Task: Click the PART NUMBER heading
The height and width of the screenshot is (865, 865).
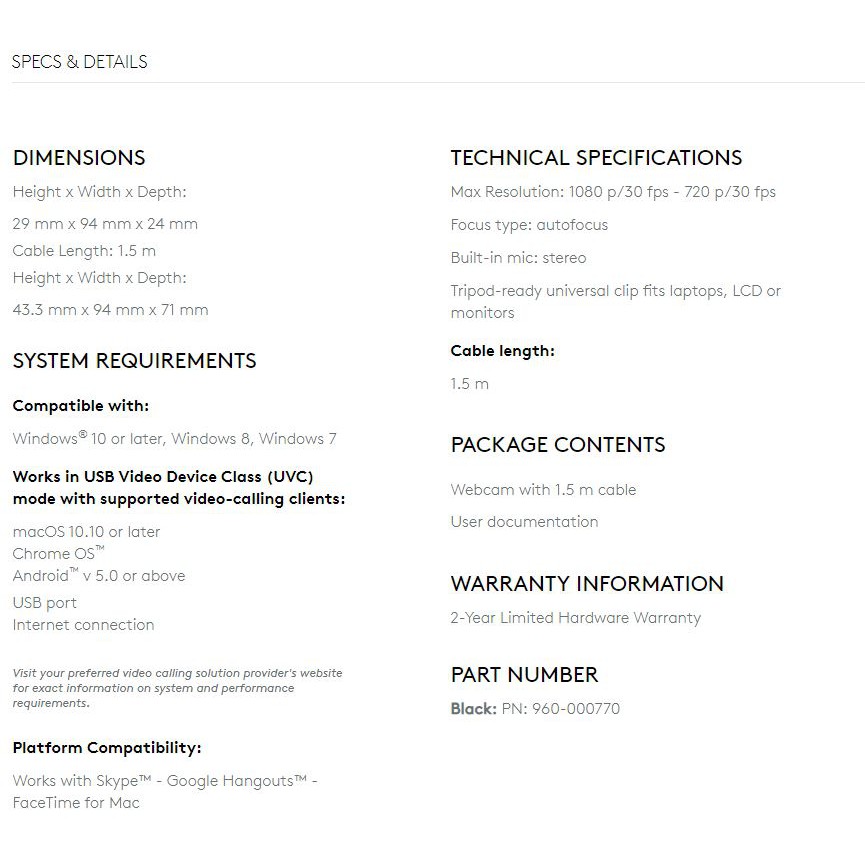Action: tap(524, 675)
